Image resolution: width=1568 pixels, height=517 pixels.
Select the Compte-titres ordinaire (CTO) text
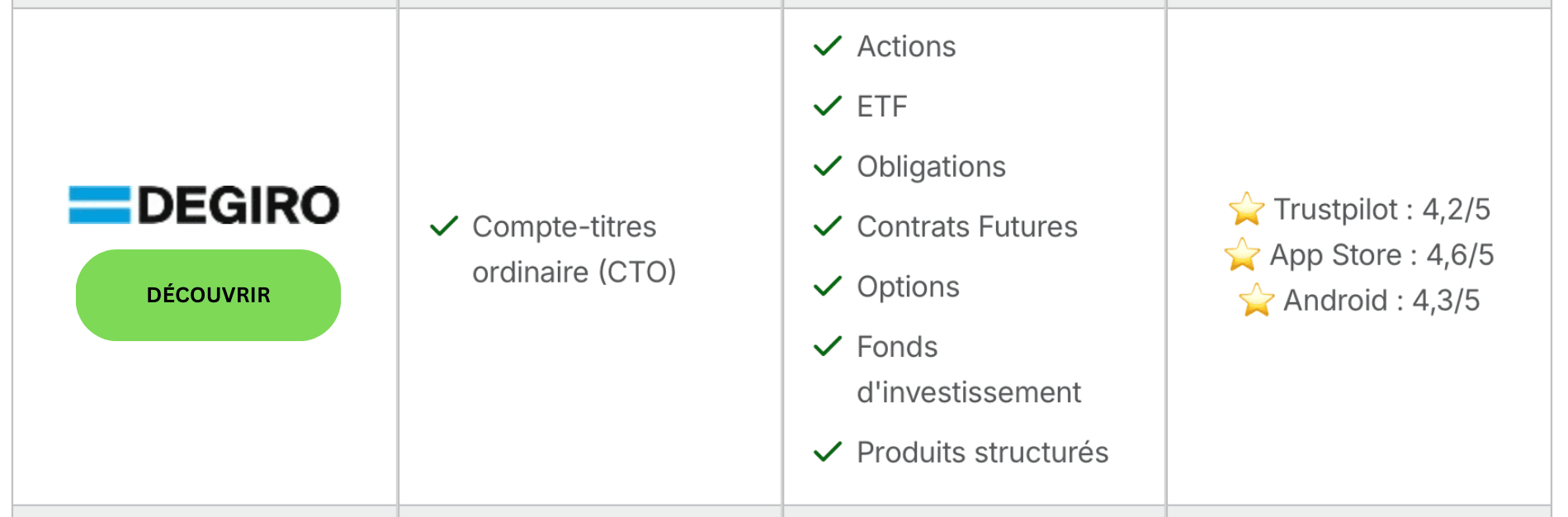tap(574, 249)
